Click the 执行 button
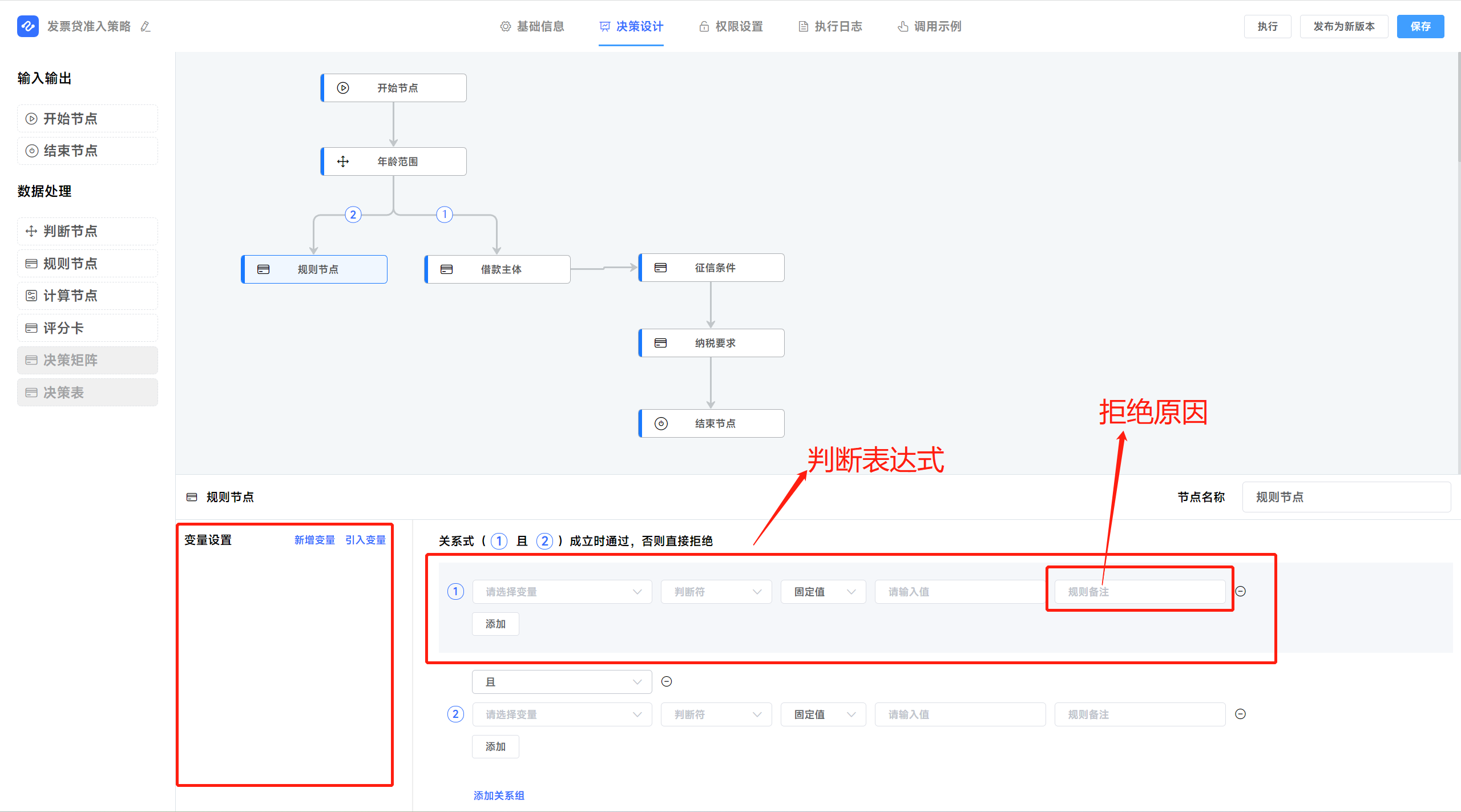The width and height of the screenshot is (1461, 812). pyautogui.click(x=1268, y=26)
